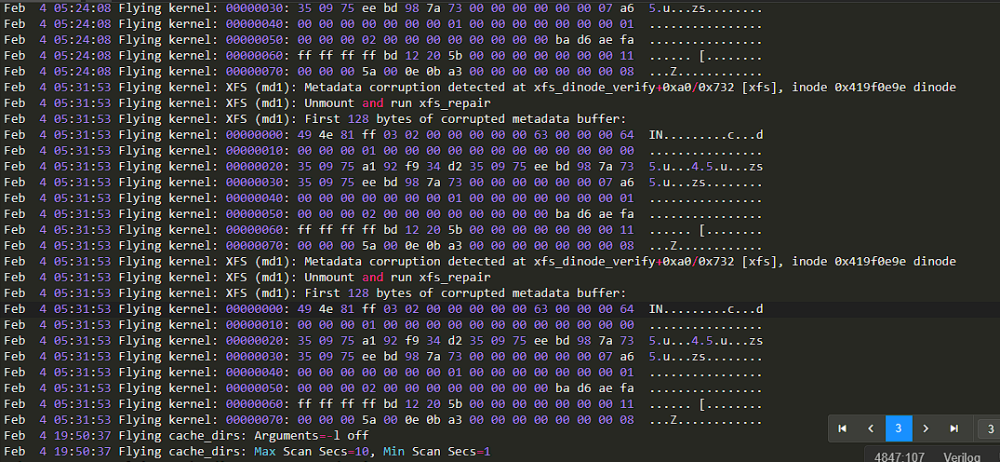Screen dimensions: 1000x462
Task: Click the page number input field showing 3
Action: 989,429
